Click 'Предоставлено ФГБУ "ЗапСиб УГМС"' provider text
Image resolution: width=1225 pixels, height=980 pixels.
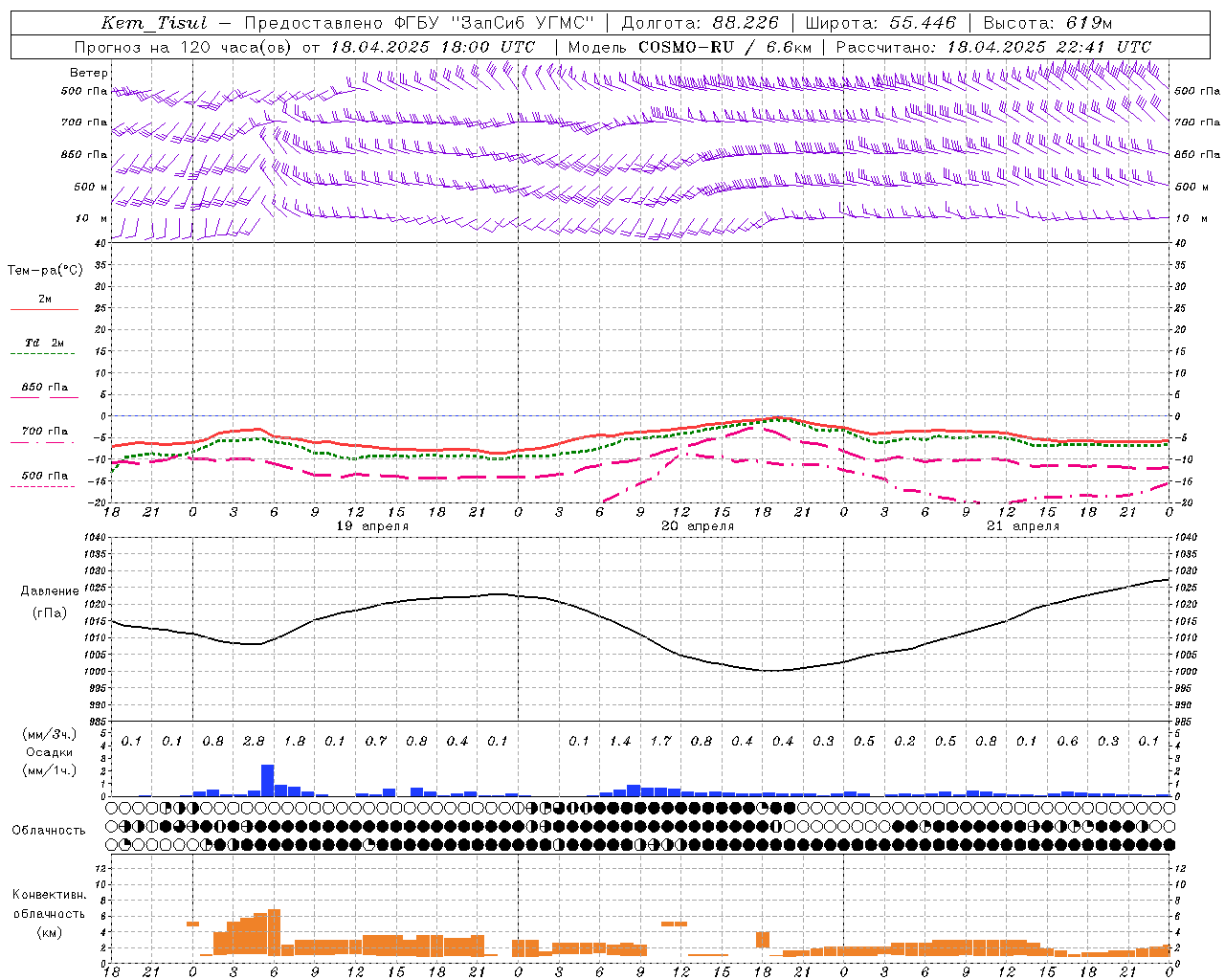click(419, 23)
